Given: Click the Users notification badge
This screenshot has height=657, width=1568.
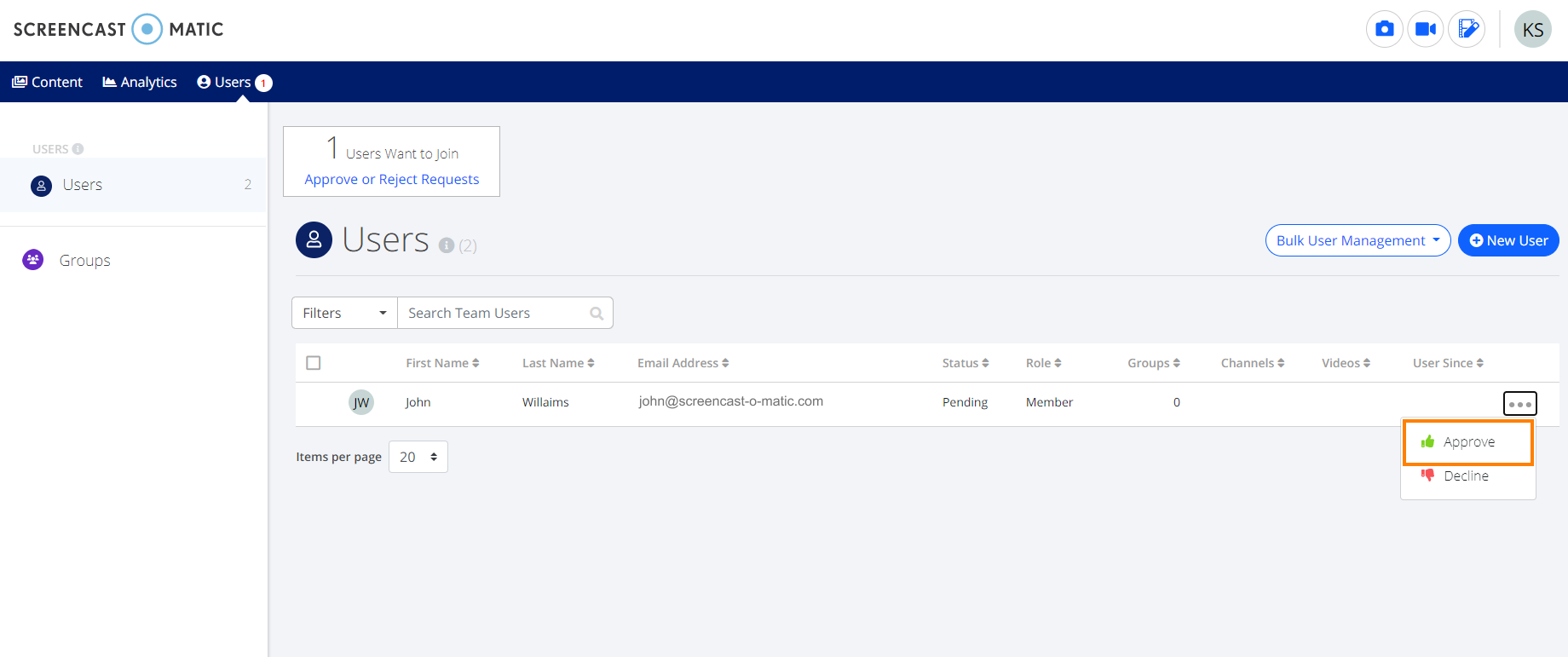Looking at the screenshot, I should click(x=264, y=83).
